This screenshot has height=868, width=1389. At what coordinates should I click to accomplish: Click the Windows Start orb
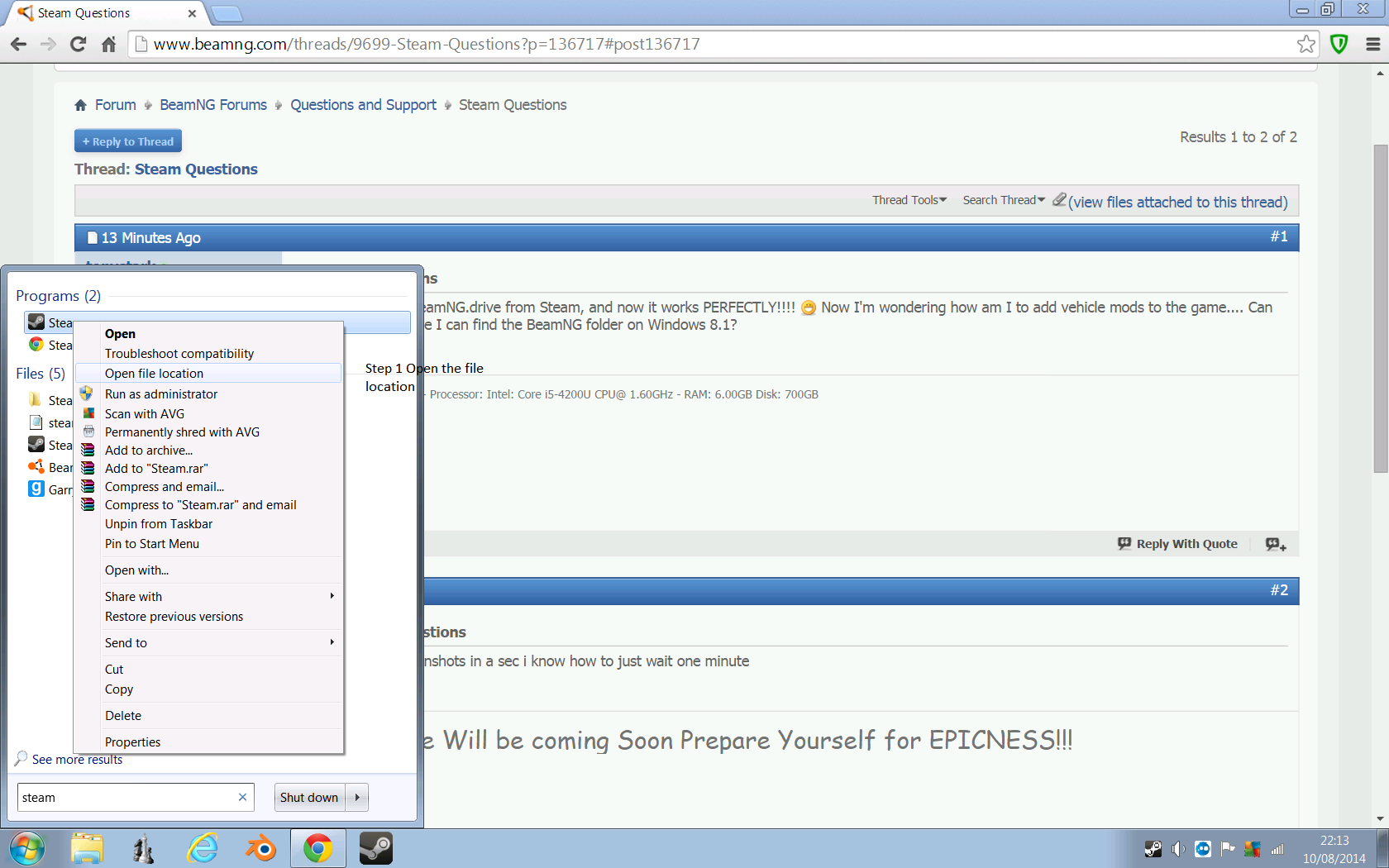(26, 848)
